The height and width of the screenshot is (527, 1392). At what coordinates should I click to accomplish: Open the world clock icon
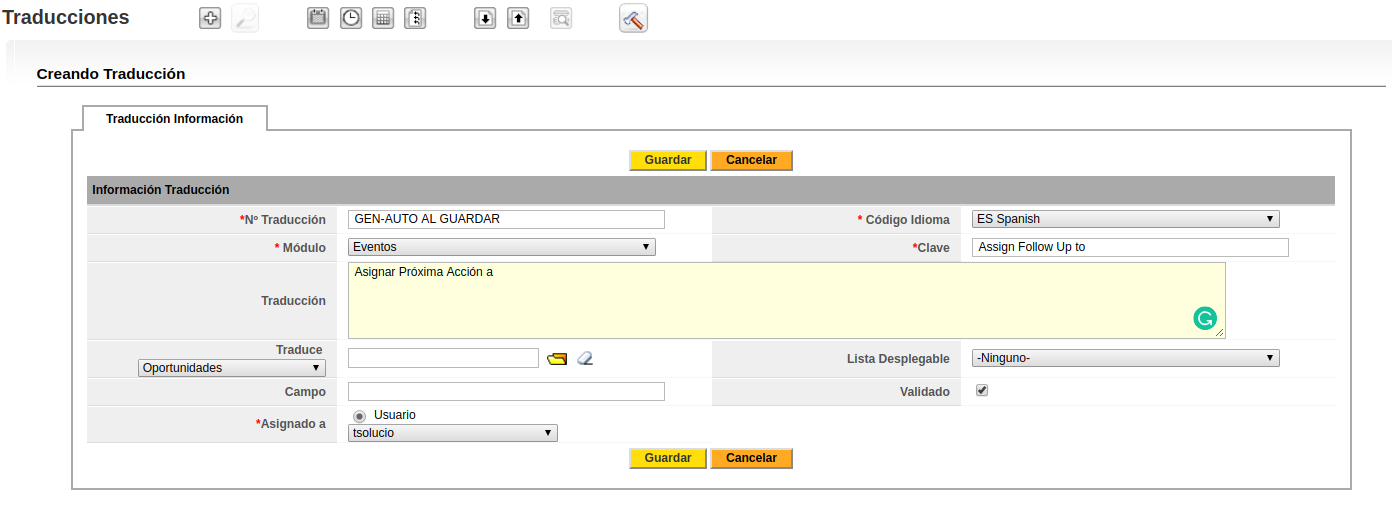[x=351, y=18]
